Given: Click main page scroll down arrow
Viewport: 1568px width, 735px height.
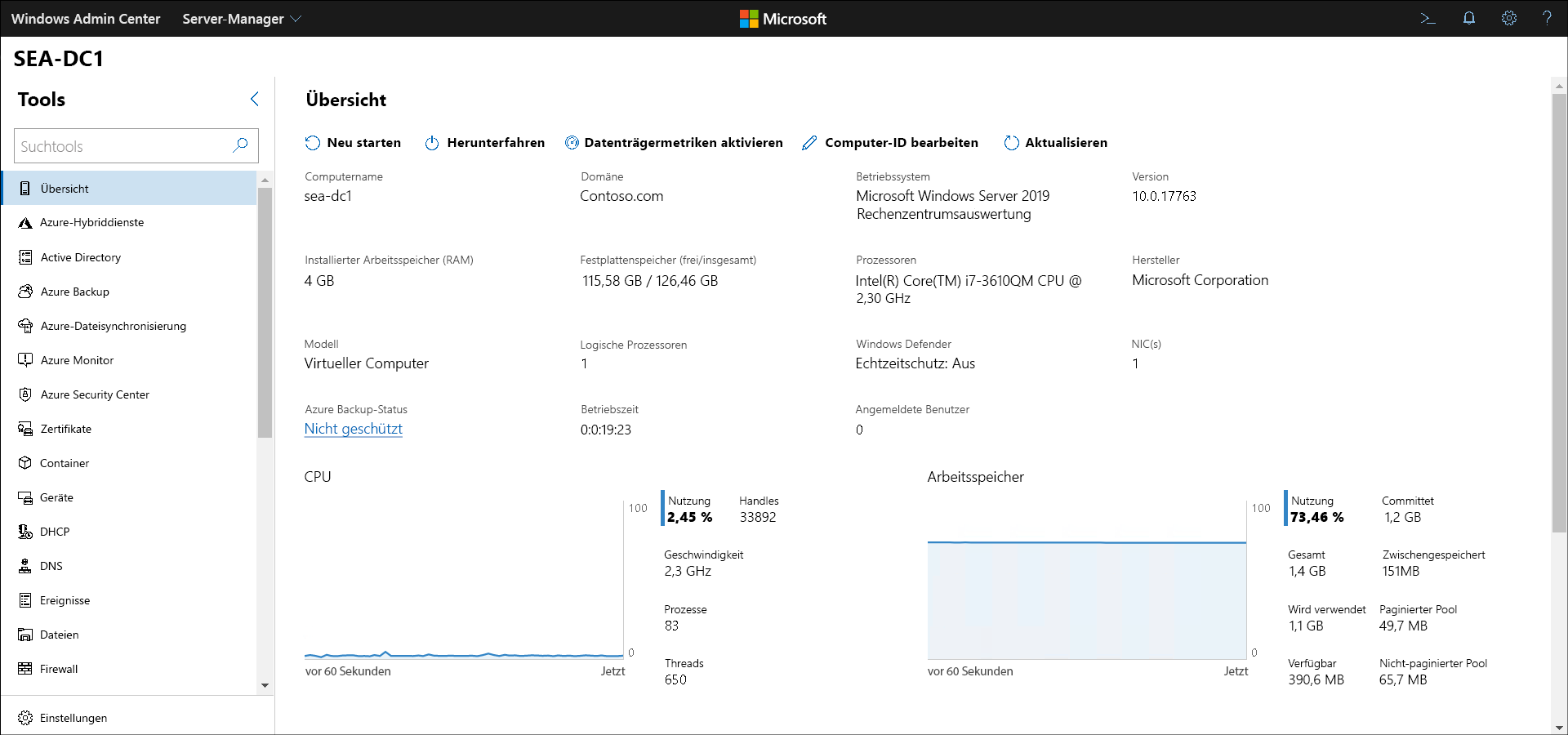Looking at the screenshot, I should pyautogui.click(x=1559, y=727).
